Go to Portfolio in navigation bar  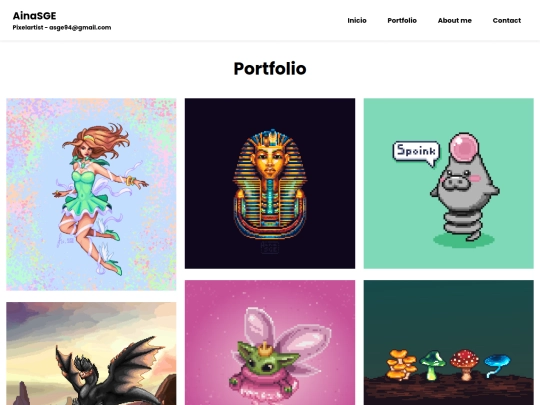(x=402, y=21)
